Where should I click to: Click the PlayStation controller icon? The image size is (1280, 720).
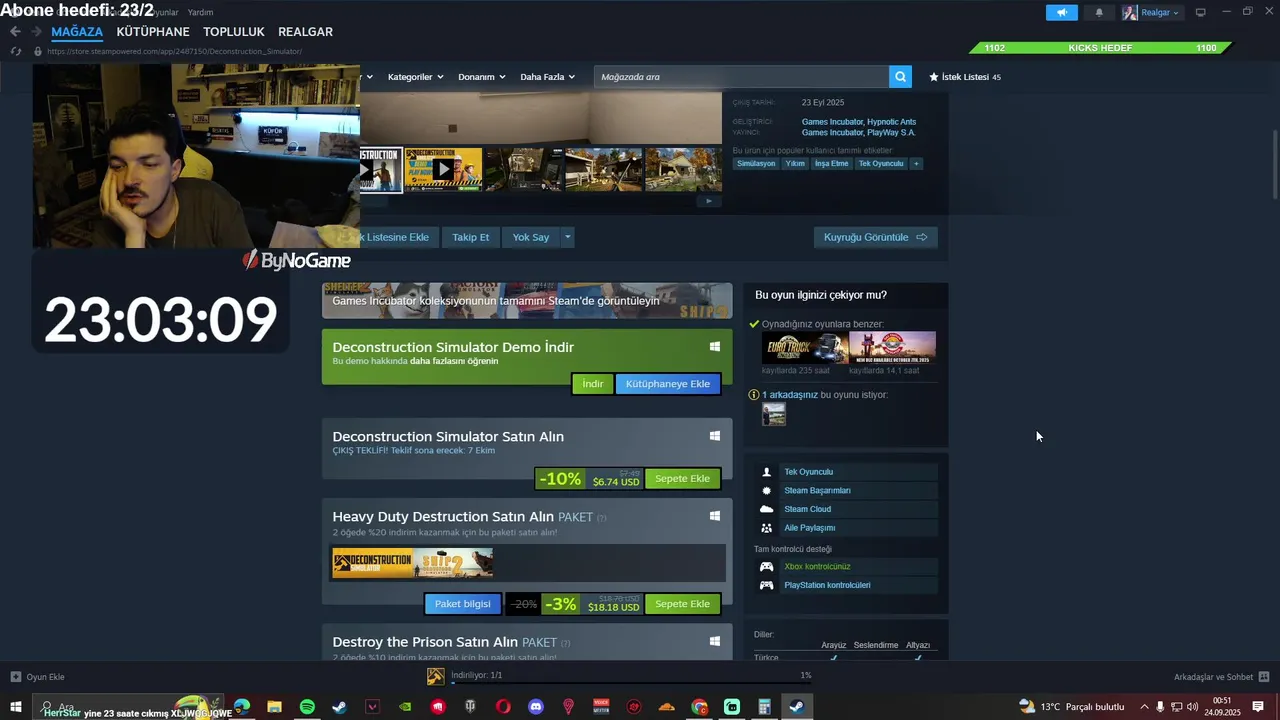[767, 585]
